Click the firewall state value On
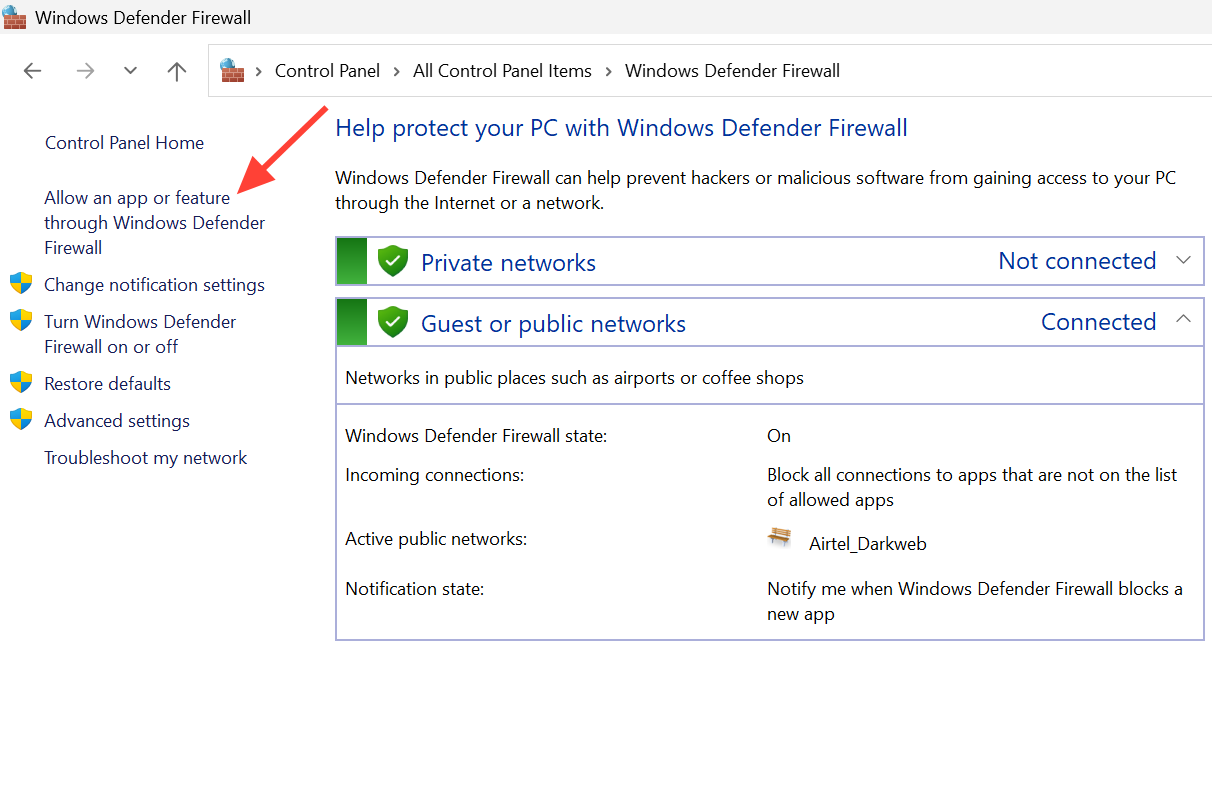This screenshot has width=1212, height=790. coord(779,436)
